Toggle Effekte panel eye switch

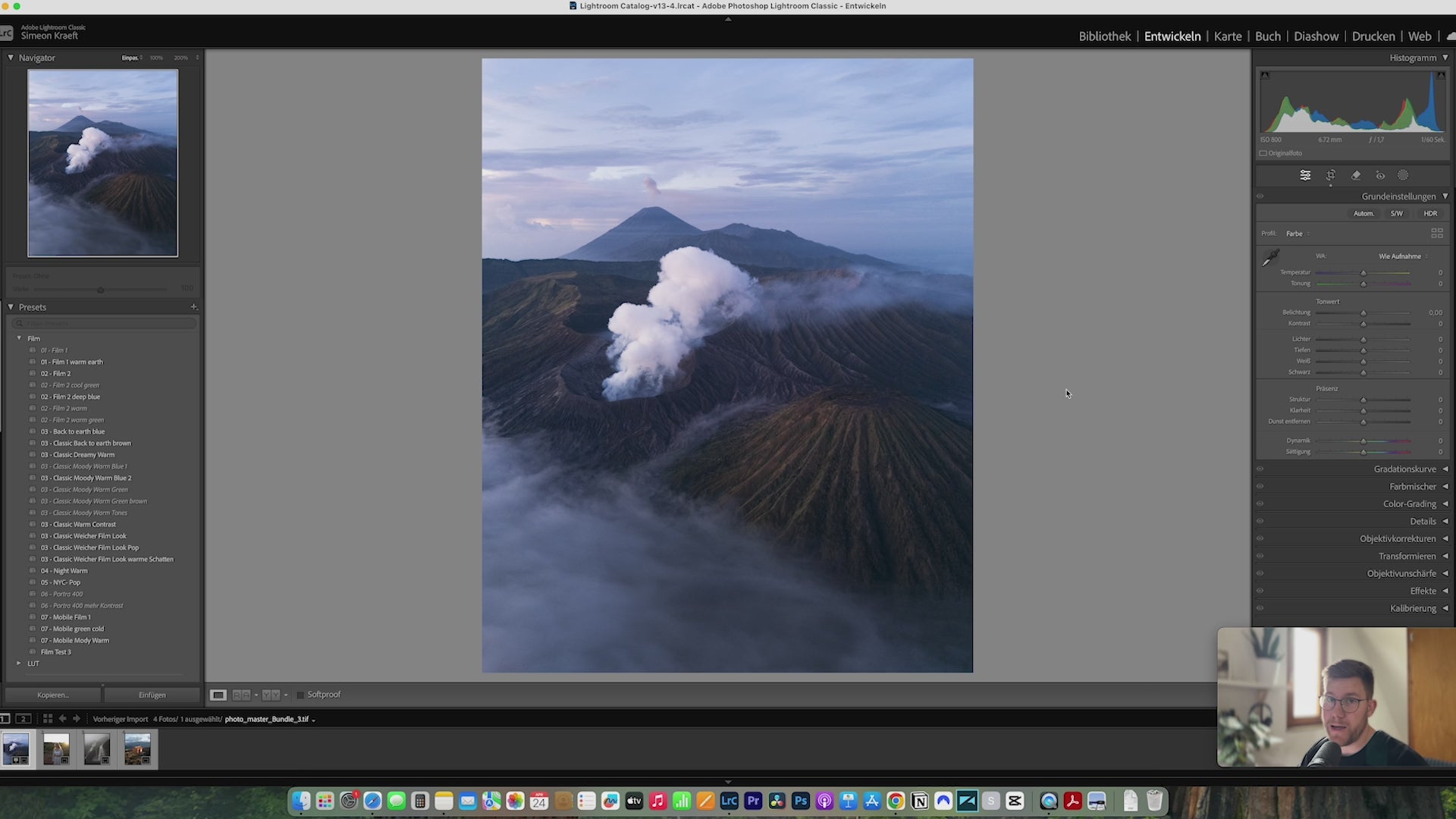[1260, 591]
